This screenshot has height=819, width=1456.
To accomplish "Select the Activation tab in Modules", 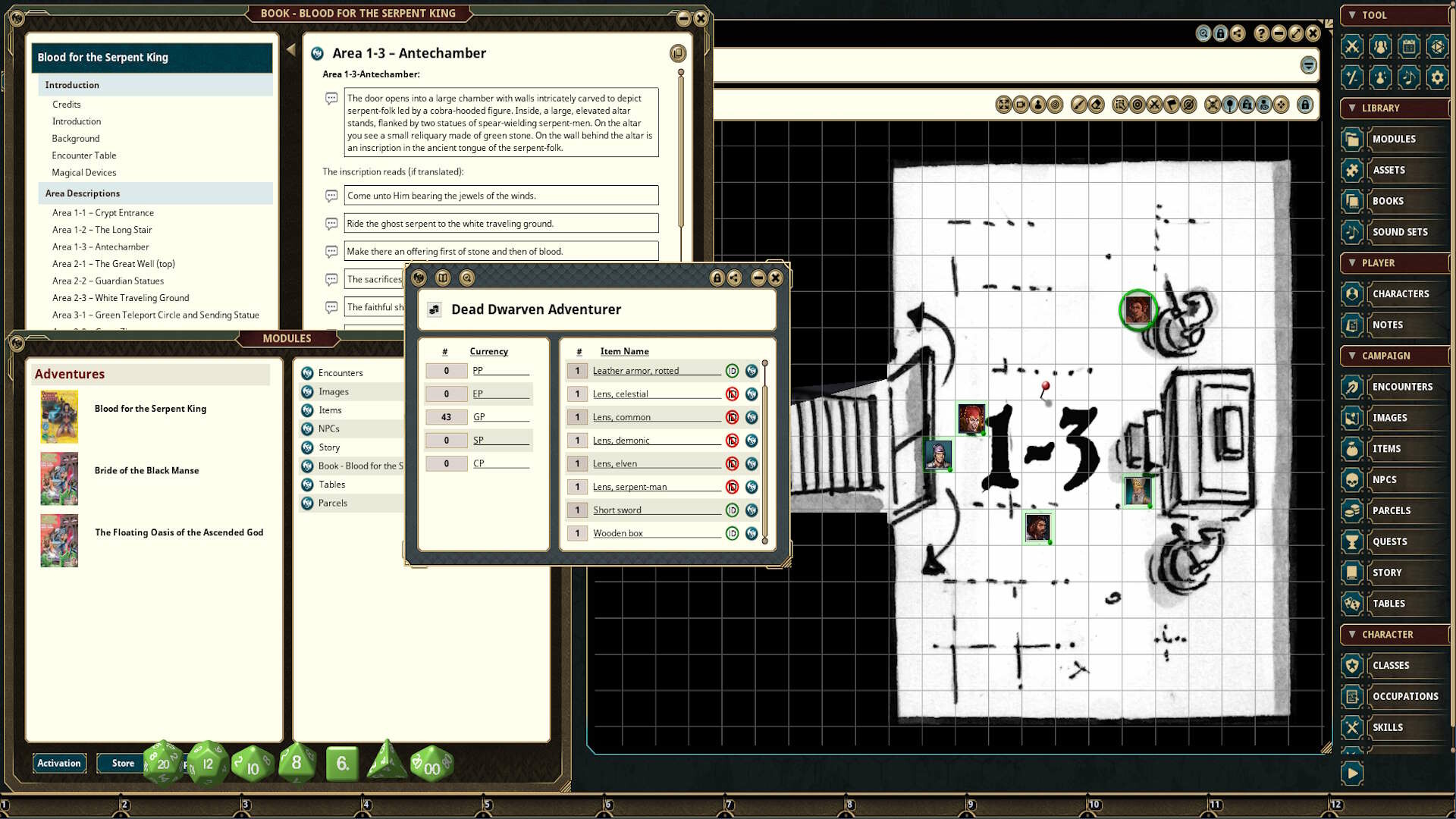I will 59,763.
